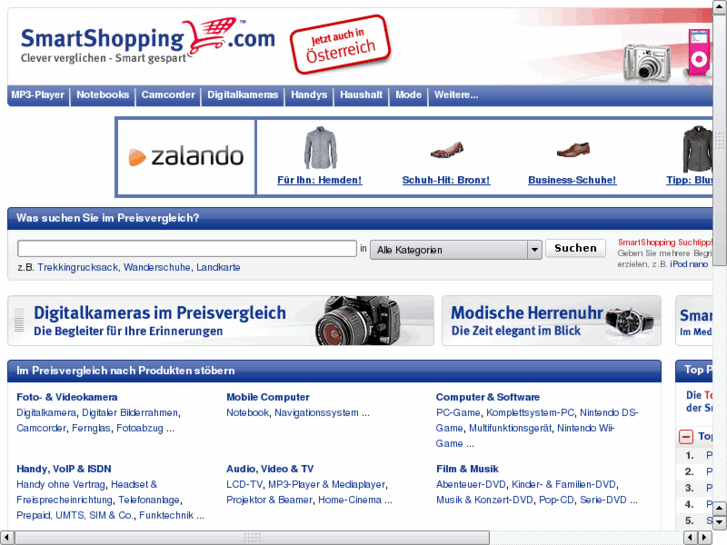Image resolution: width=727 pixels, height=545 pixels.
Task: Click the scroll left arrow at bottom left
Action: pos(6,537)
